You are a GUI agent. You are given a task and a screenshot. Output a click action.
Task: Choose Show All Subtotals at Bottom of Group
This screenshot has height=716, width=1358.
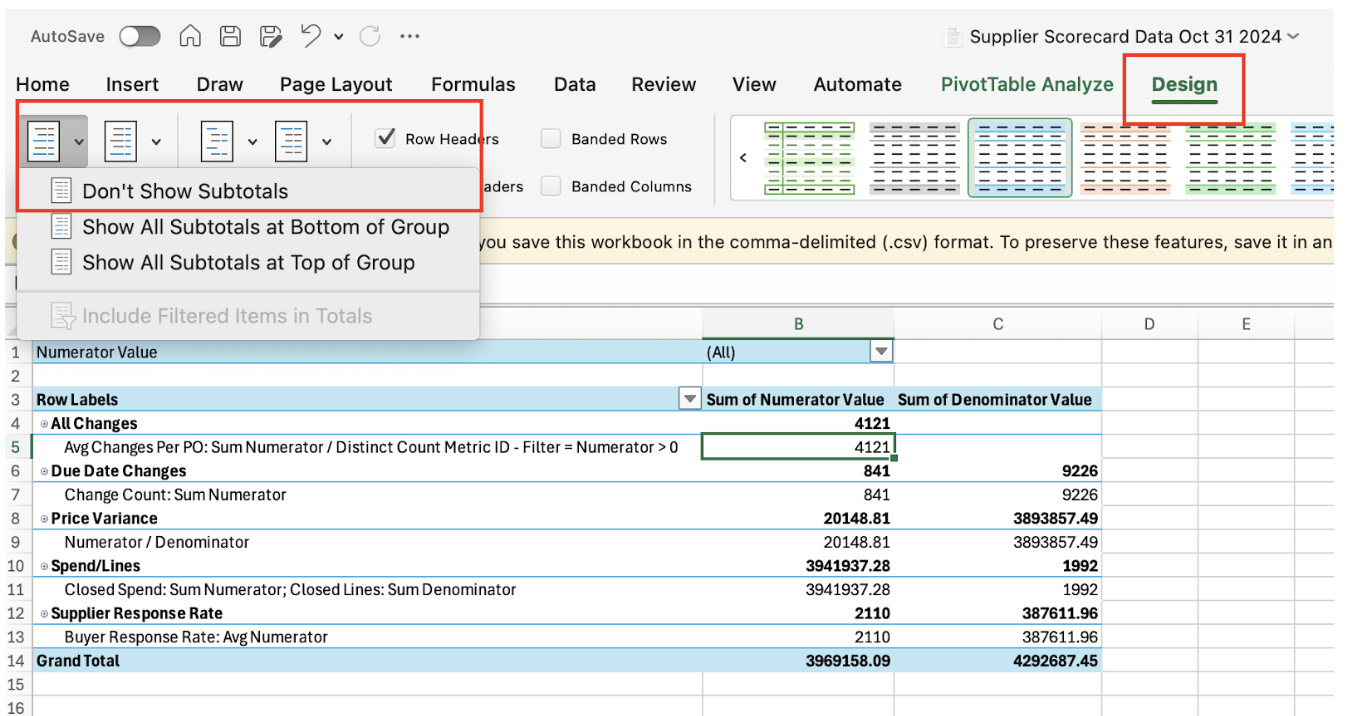click(248, 227)
